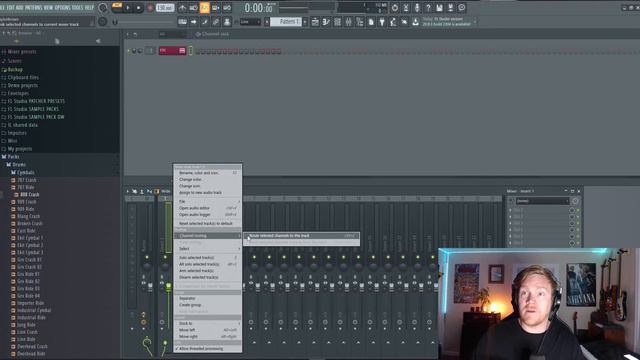Screen dimensions: 640x360
Task: Toggle the metronome icon in top toolbar
Action: pyautogui.click(x=182, y=8)
